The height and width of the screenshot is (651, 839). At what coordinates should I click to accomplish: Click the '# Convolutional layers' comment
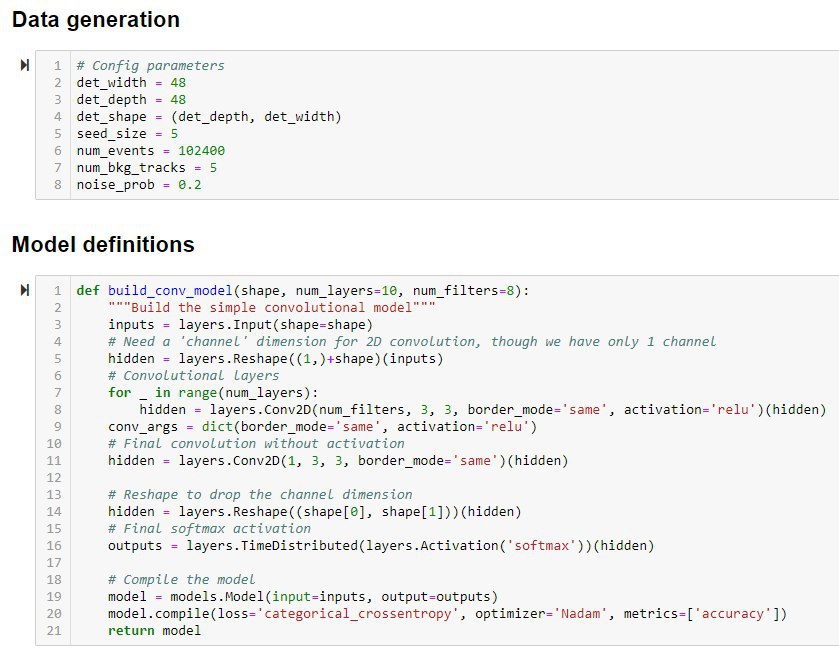coord(194,376)
